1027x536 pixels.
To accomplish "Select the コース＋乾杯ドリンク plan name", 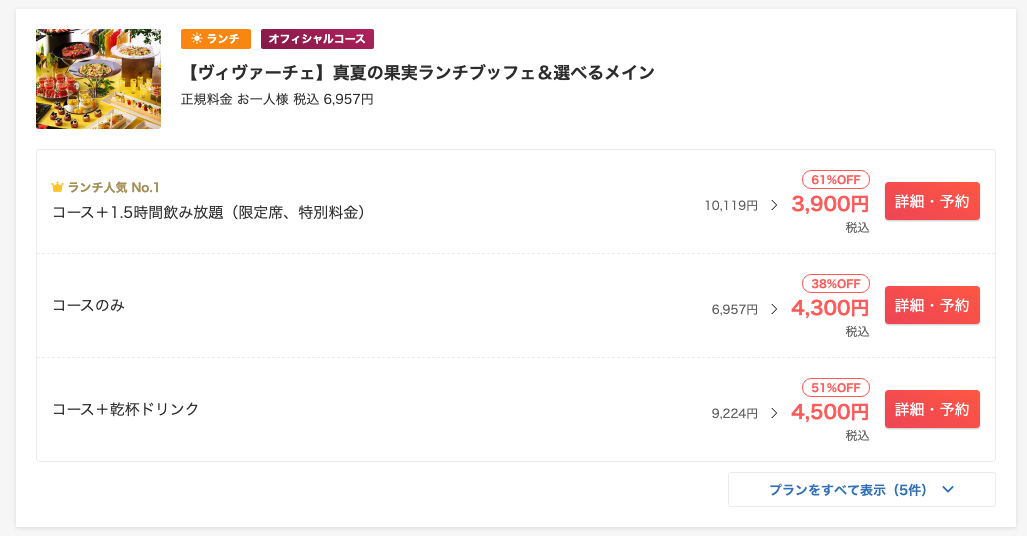I will point(125,409).
